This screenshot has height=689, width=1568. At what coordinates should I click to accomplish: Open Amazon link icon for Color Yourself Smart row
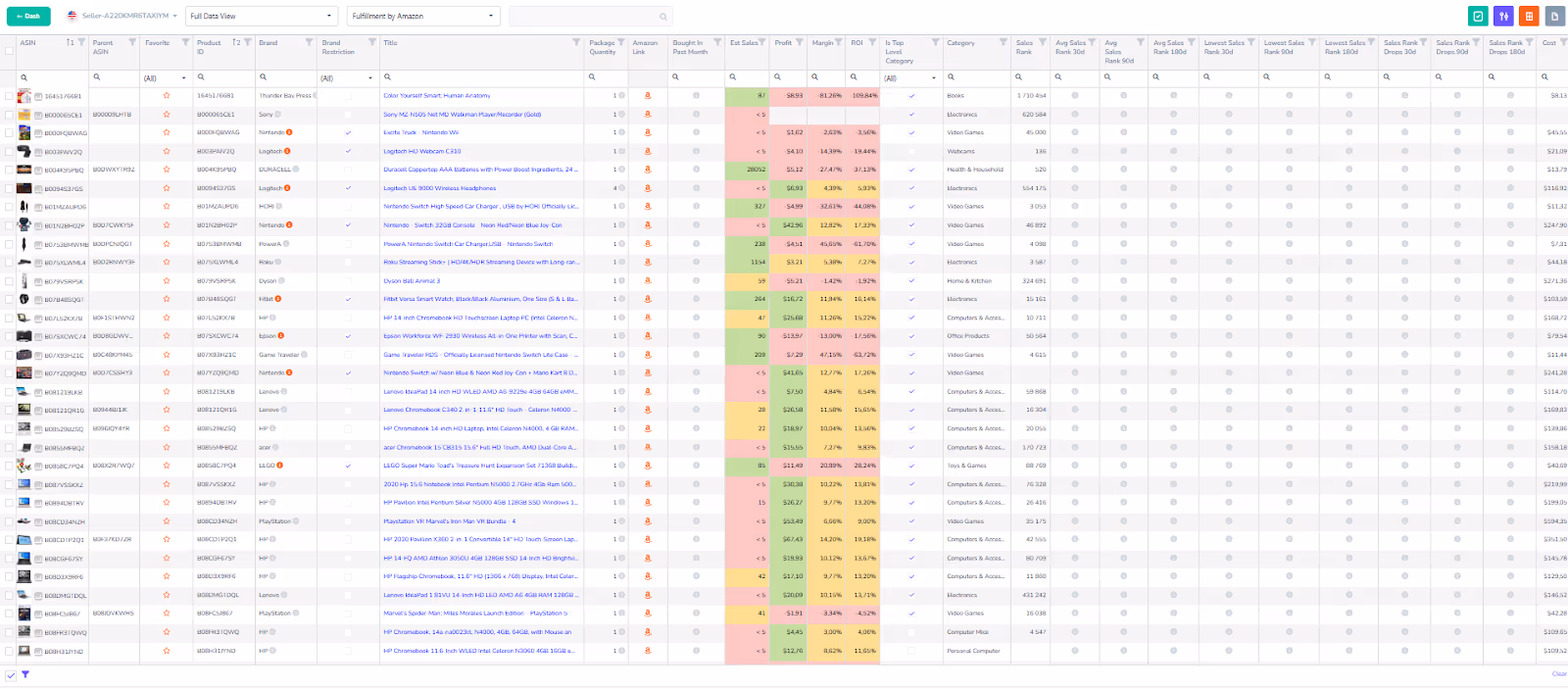647,96
